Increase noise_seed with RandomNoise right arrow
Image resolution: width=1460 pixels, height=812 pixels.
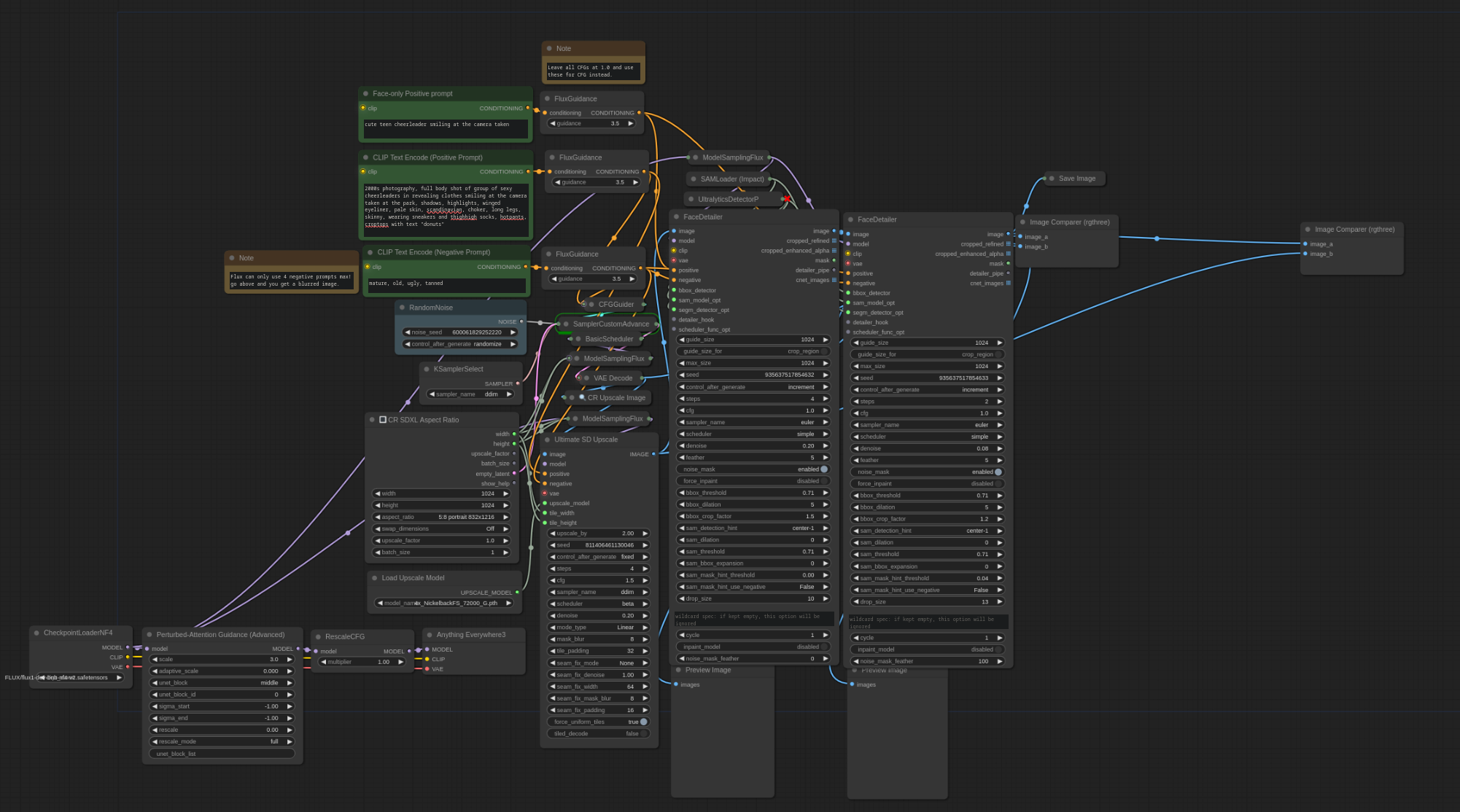[x=513, y=332]
